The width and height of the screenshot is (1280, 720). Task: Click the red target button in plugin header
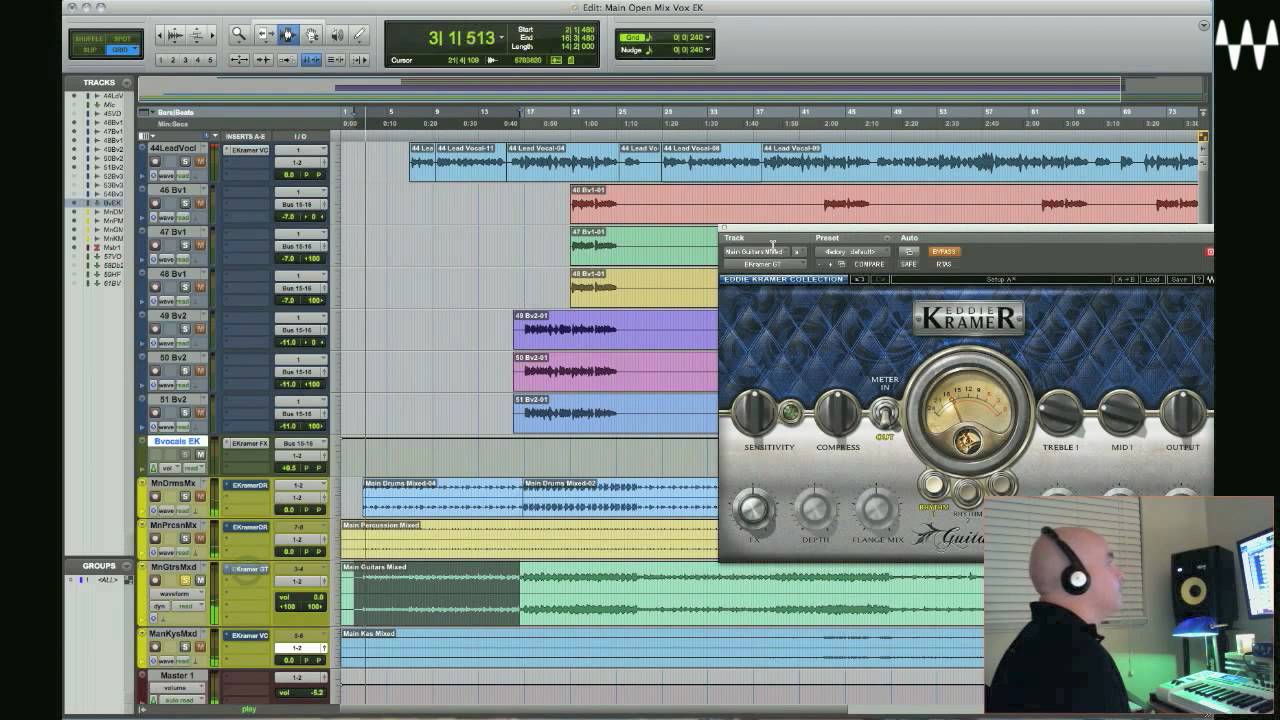(1209, 252)
